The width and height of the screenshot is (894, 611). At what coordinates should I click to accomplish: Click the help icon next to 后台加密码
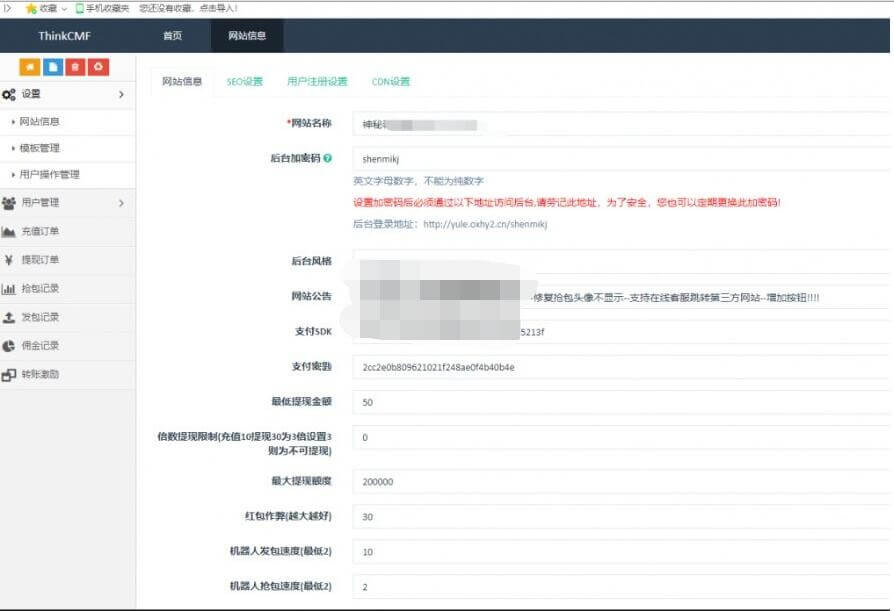(x=327, y=158)
